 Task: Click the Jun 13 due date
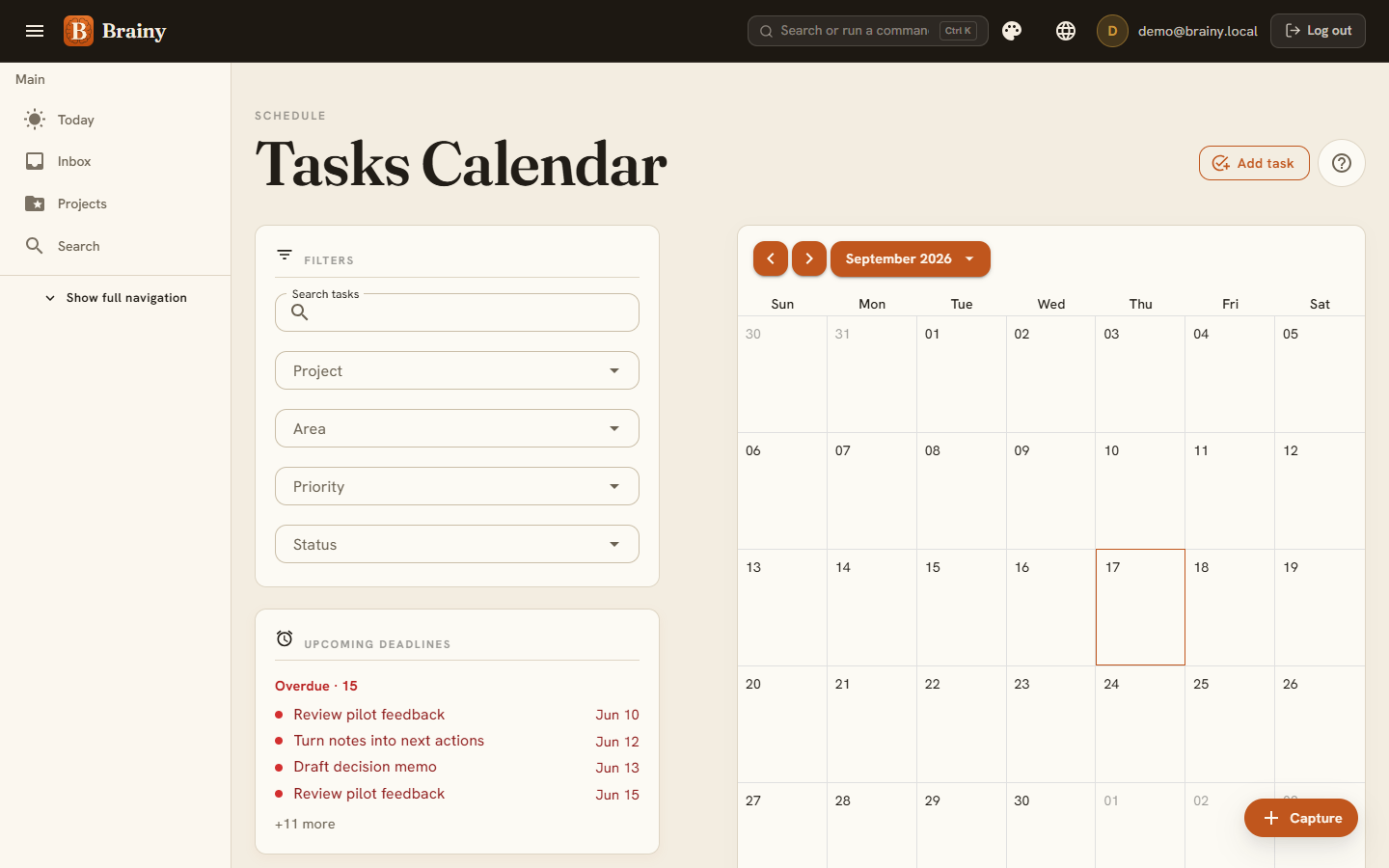[x=617, y=768]
